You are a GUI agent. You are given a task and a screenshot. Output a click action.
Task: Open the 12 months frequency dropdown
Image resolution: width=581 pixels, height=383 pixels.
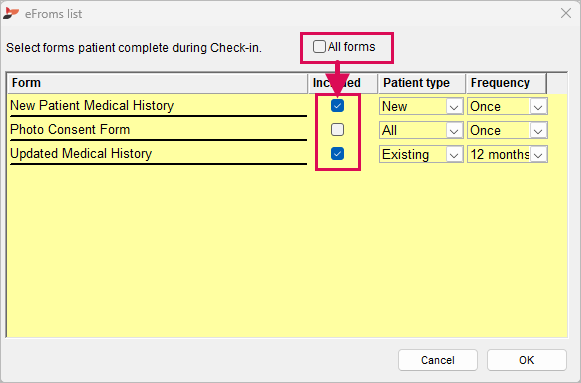coord(507,154)
